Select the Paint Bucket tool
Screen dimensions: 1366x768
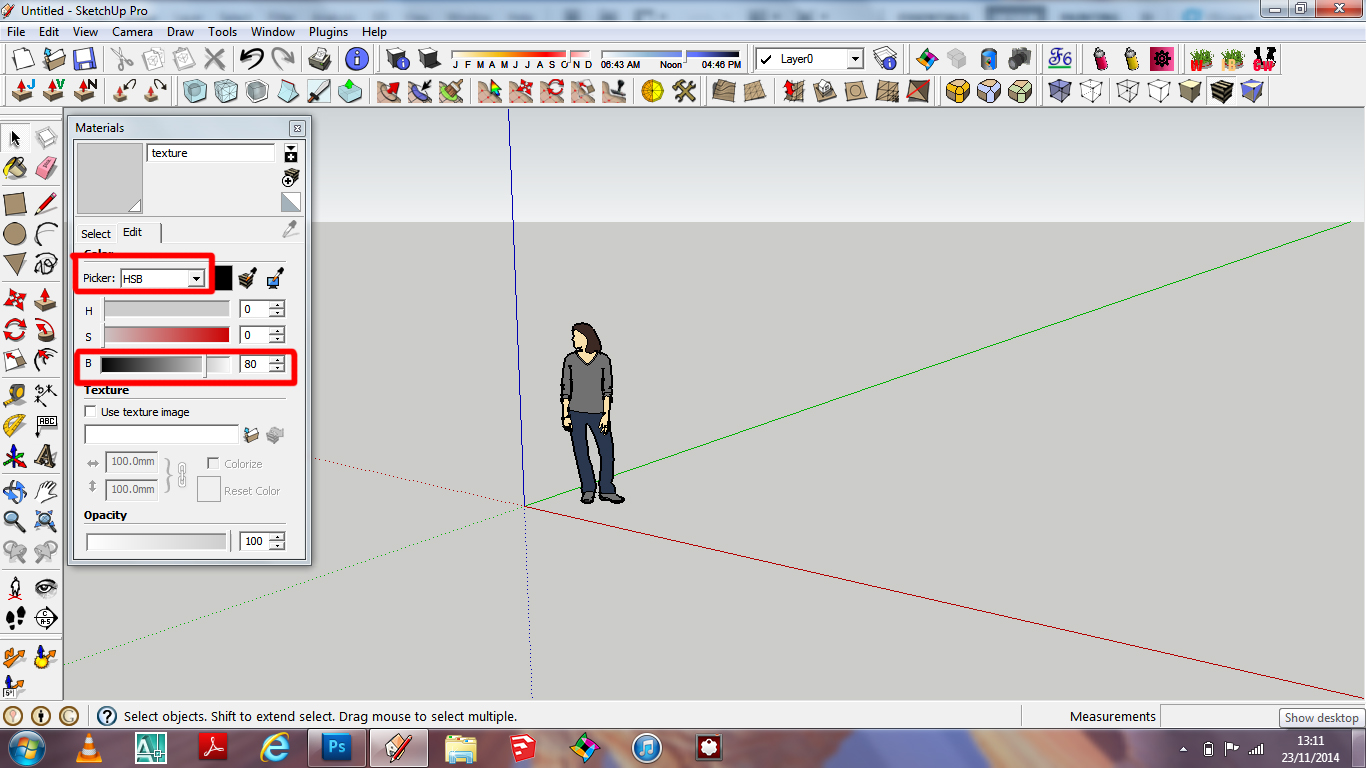[15, 167]
